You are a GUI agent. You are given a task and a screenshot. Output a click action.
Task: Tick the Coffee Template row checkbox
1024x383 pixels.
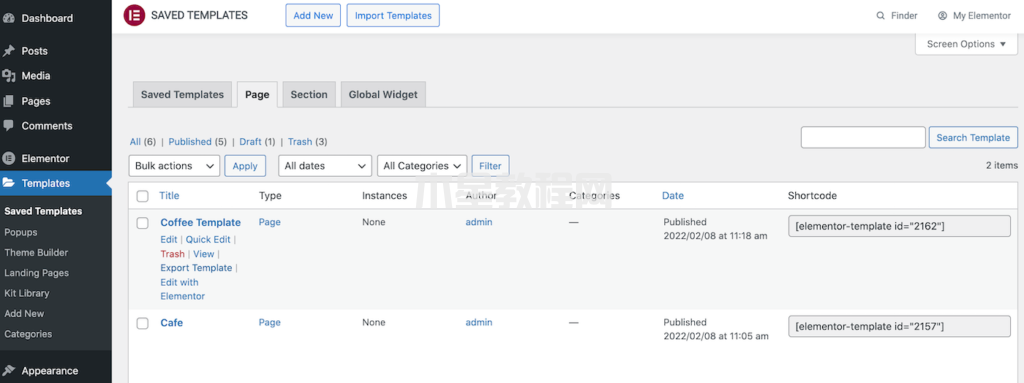142,223
